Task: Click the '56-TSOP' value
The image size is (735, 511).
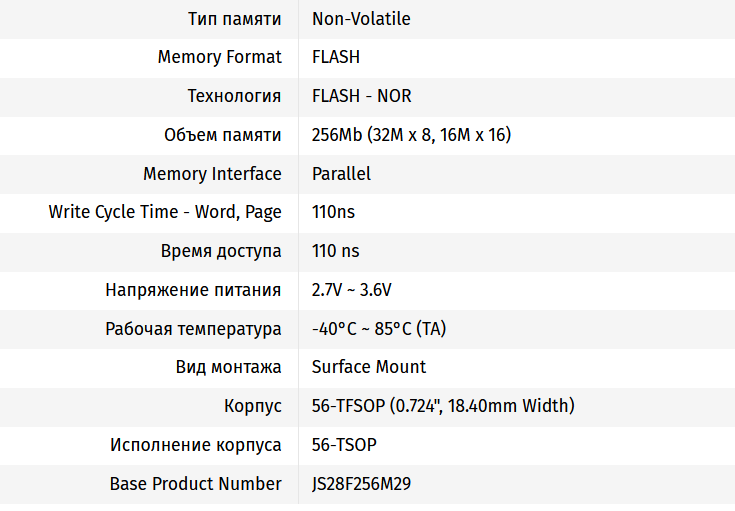Action: (344, 445)
